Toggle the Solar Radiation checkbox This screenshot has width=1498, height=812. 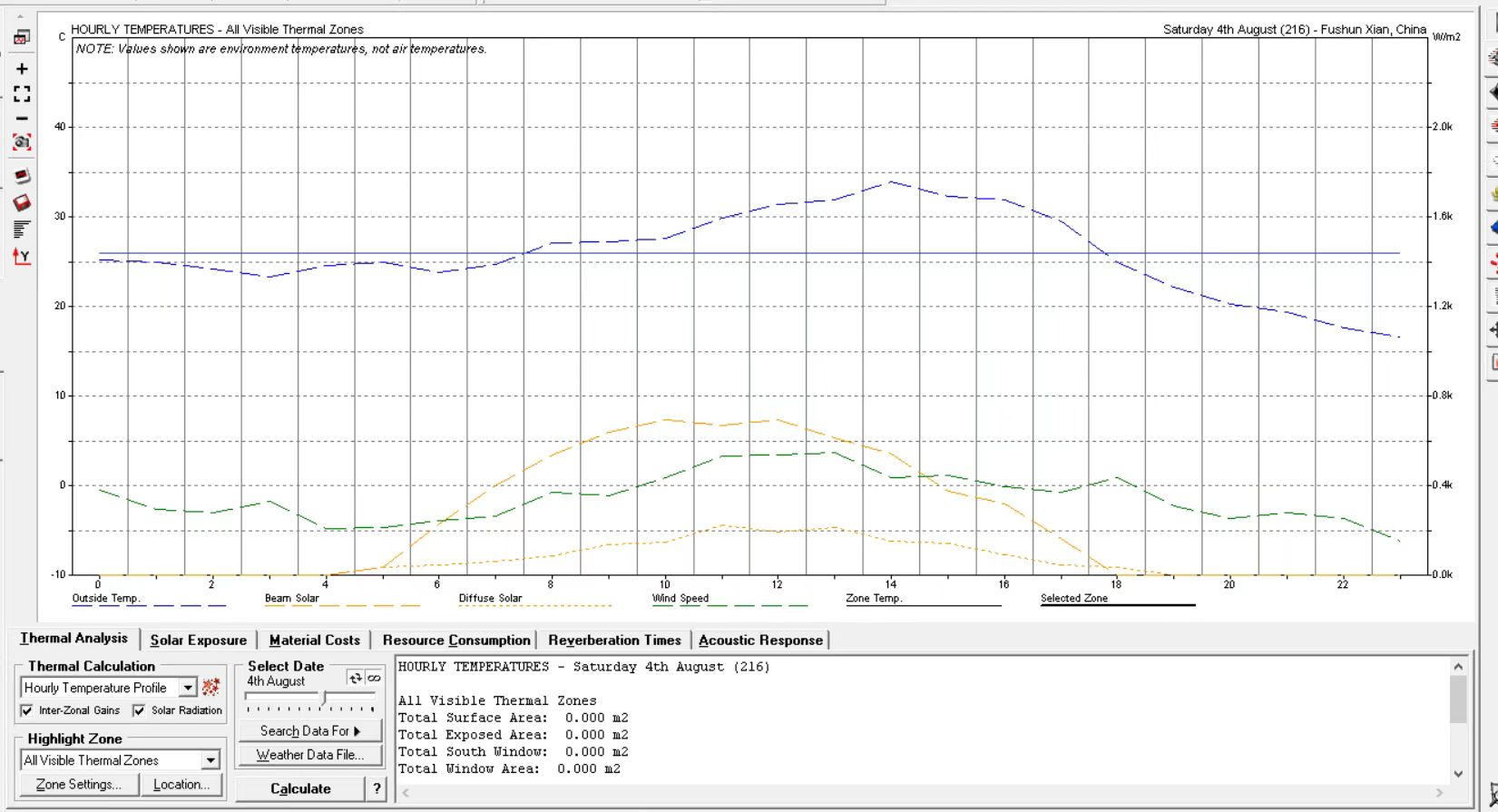click(139, 710)
